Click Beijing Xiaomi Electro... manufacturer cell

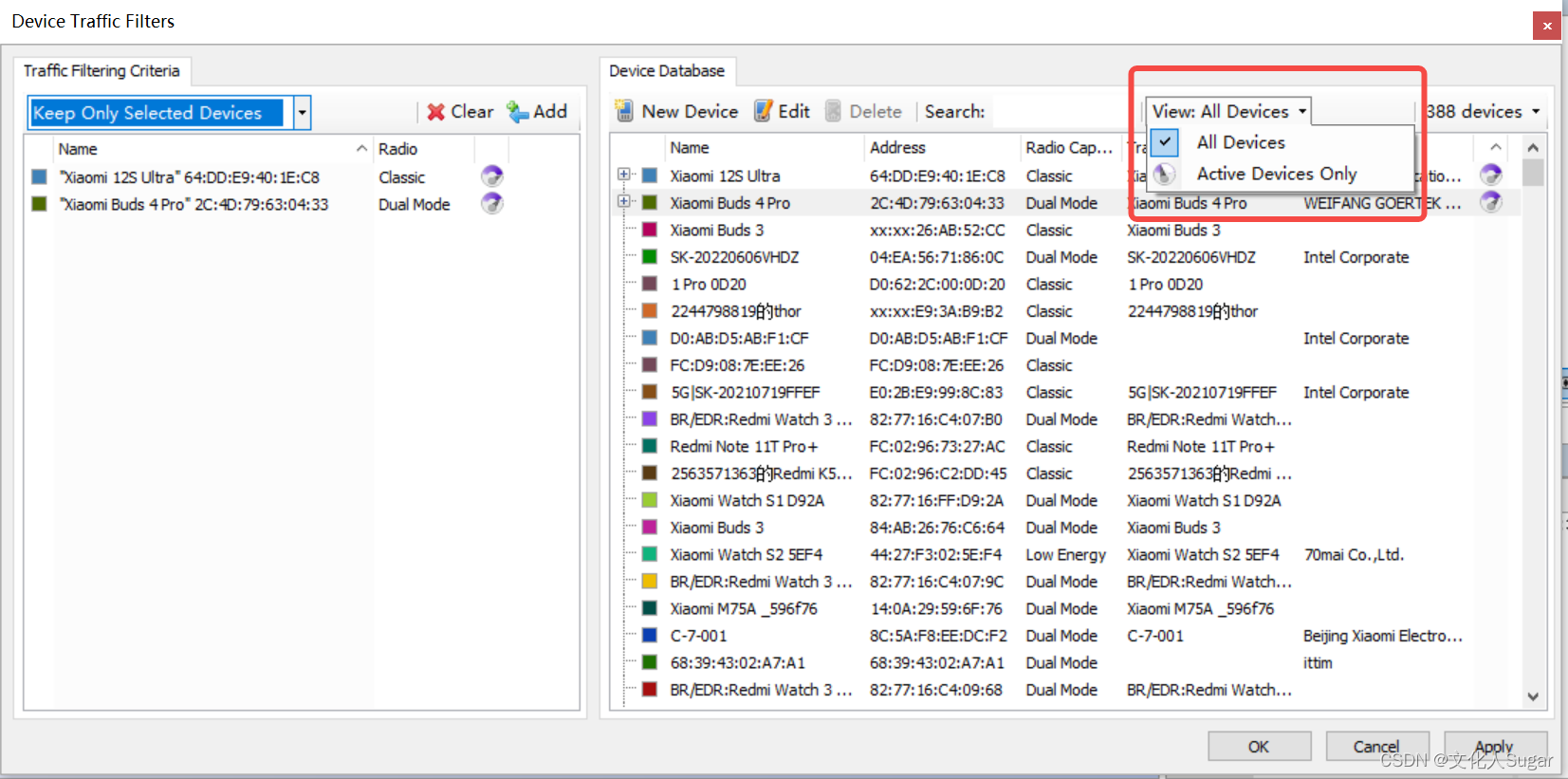pyautogui.click(x=1383, y=636)
